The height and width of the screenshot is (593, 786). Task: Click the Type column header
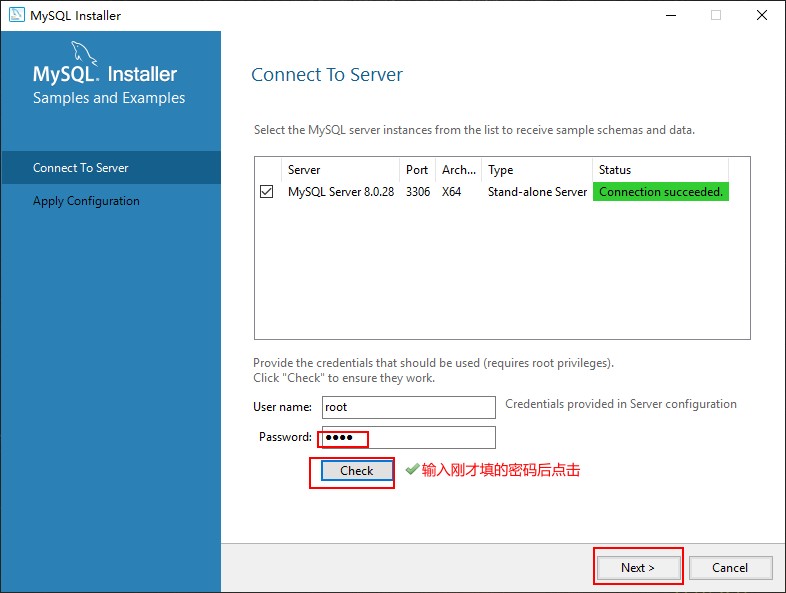537,170
